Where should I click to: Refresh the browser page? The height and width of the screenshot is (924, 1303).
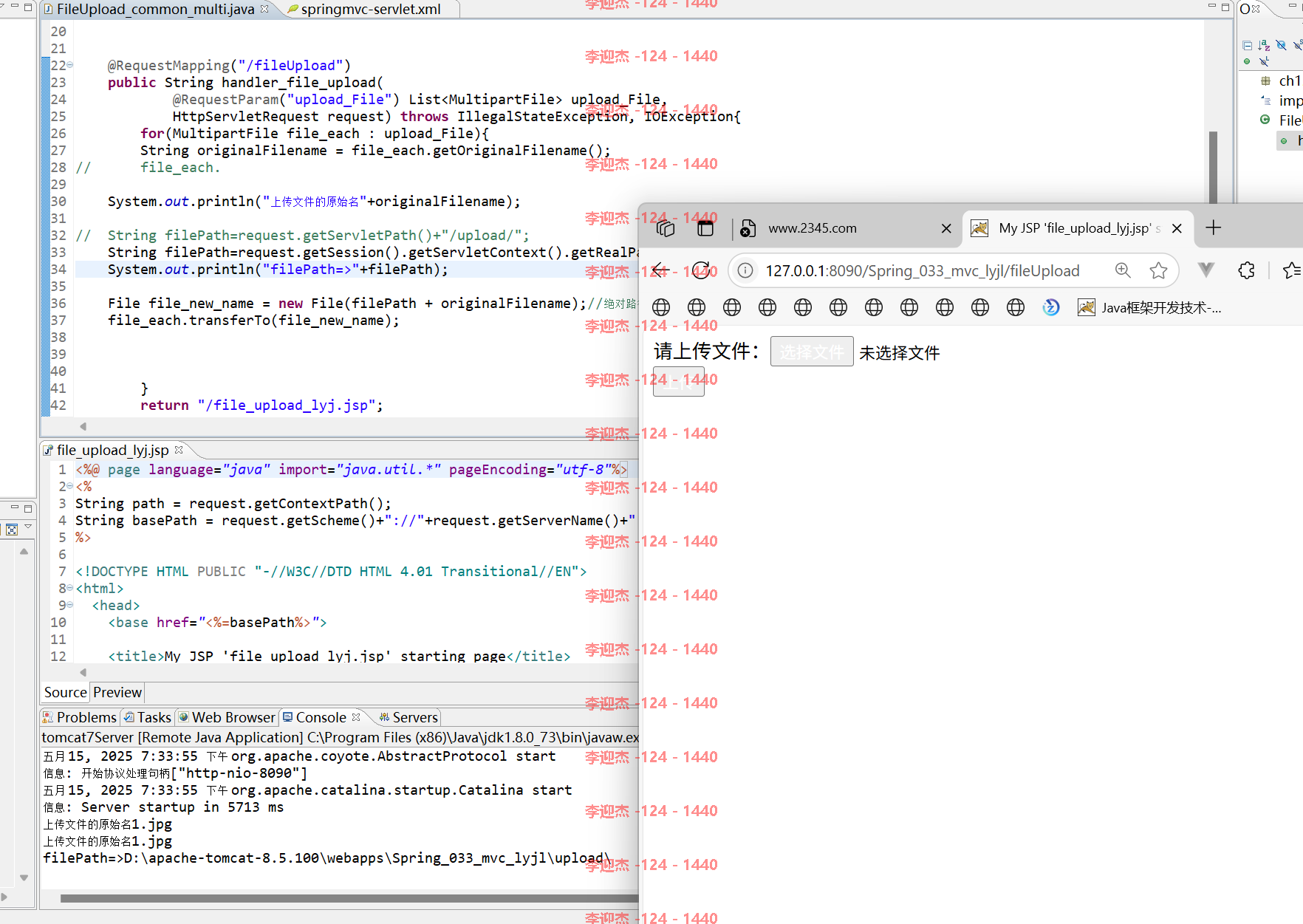(x=701, y=270)
